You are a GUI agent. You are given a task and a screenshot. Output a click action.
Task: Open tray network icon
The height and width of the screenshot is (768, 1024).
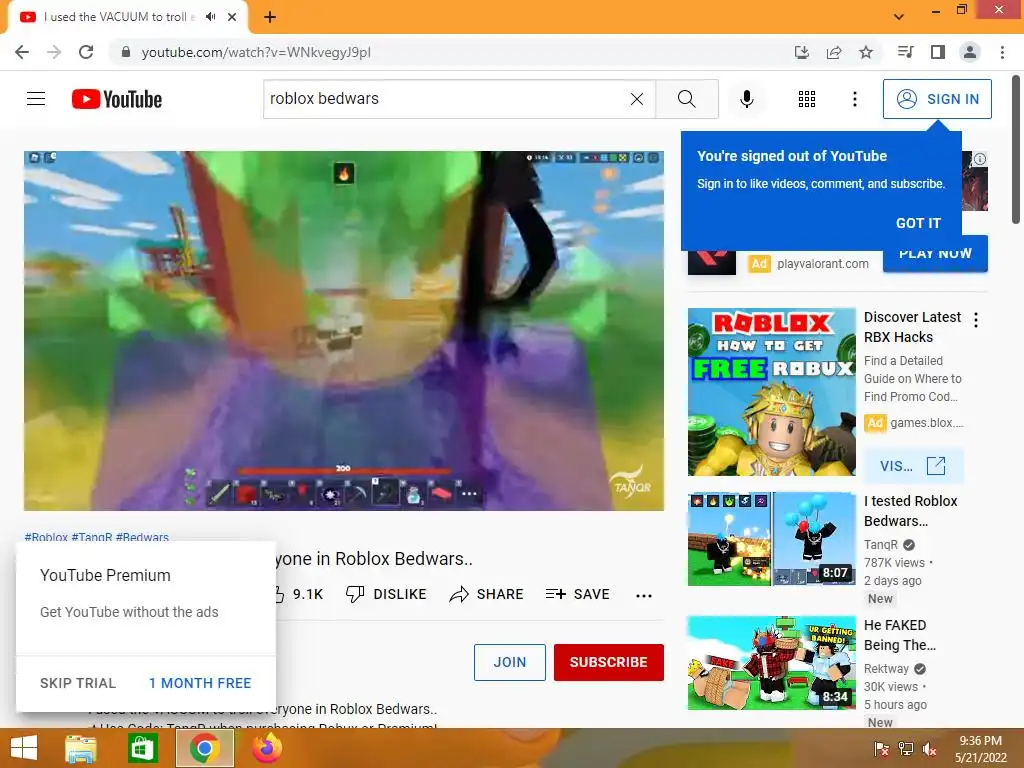tap(906, 749)
